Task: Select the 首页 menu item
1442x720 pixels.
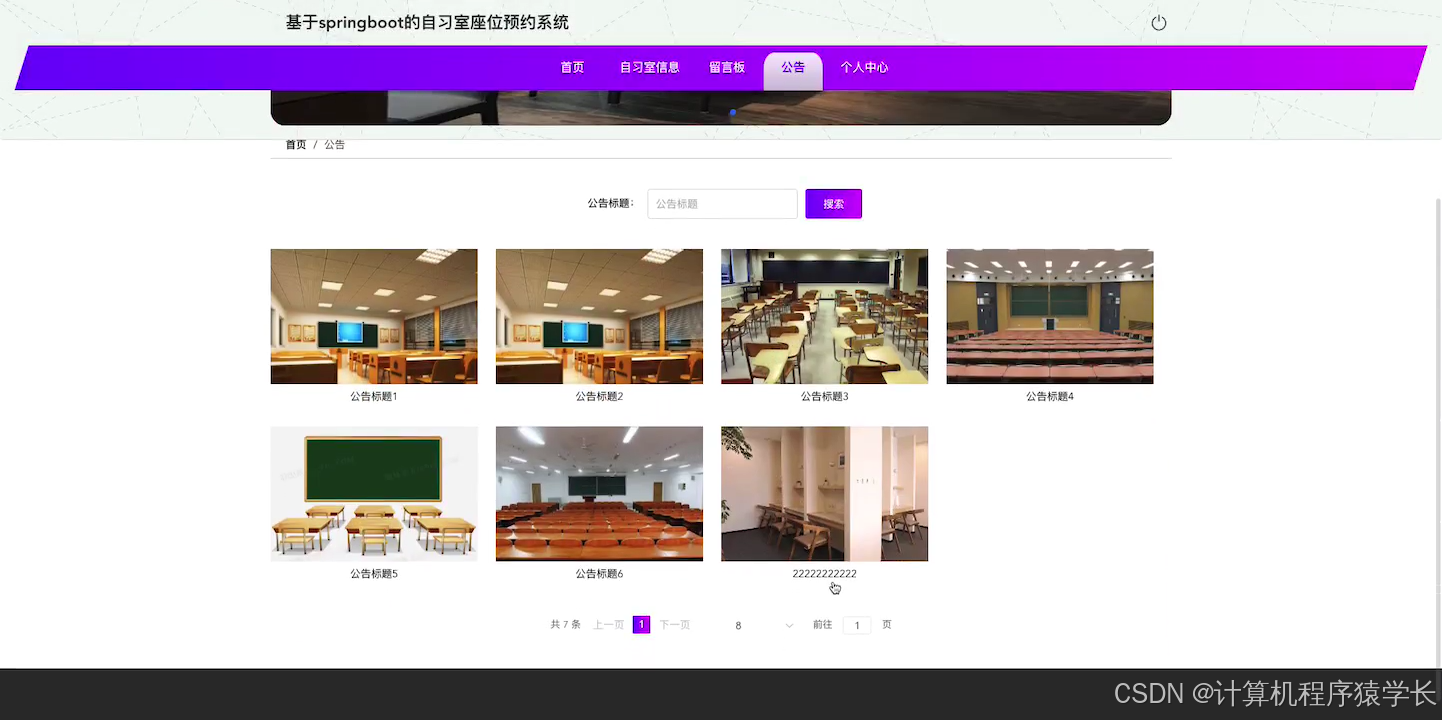Action: click(x=572, y=67)
